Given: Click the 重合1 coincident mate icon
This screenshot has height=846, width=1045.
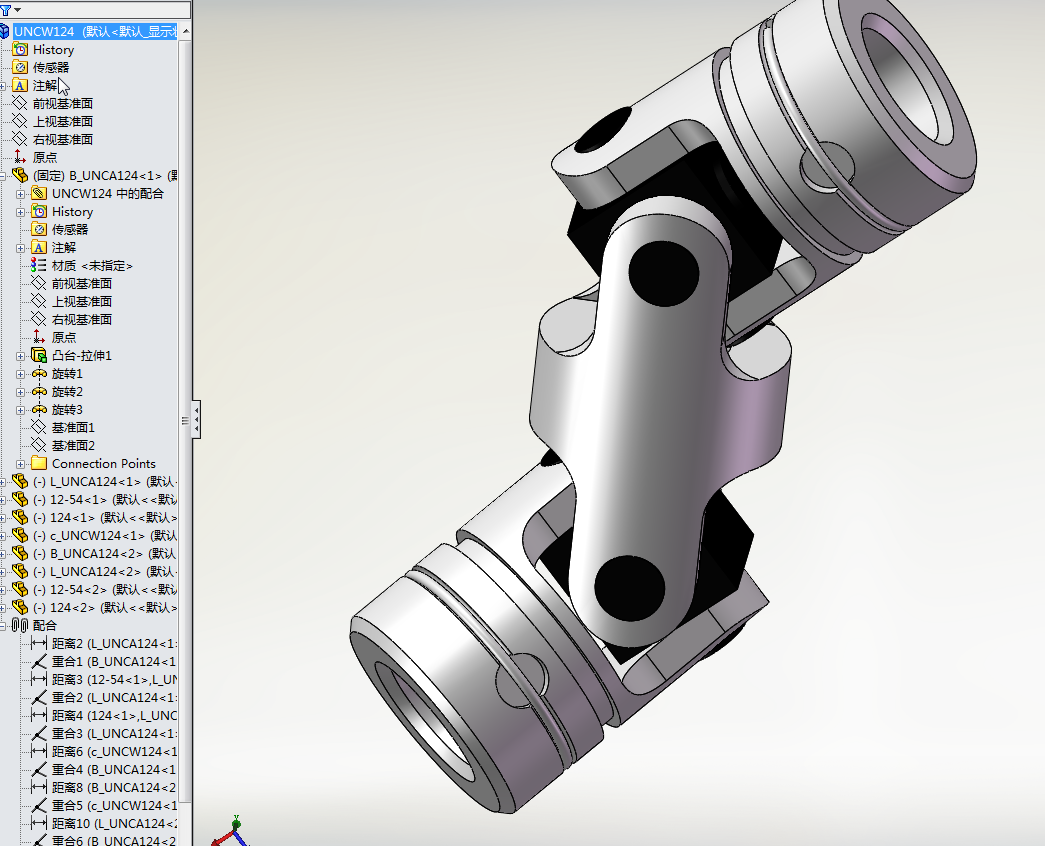Looking at the screenshot, I should tap(39, 661).
